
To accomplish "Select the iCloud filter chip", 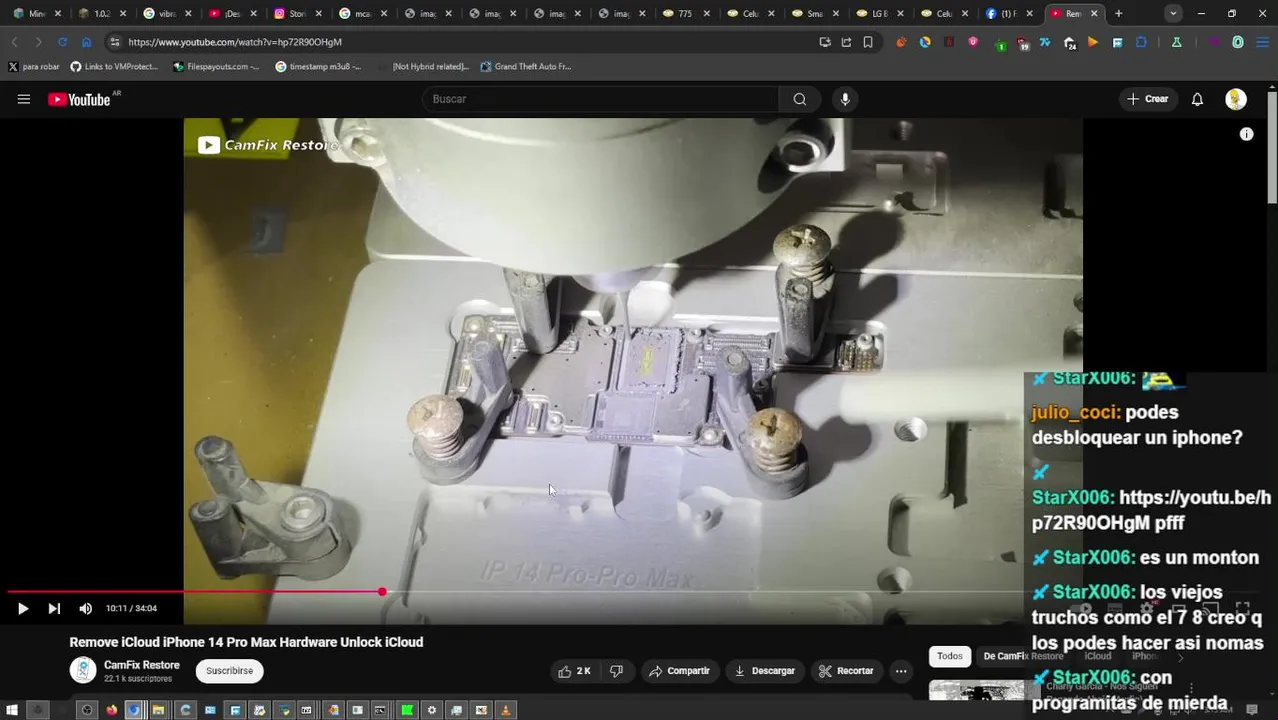I will 1098,656.
